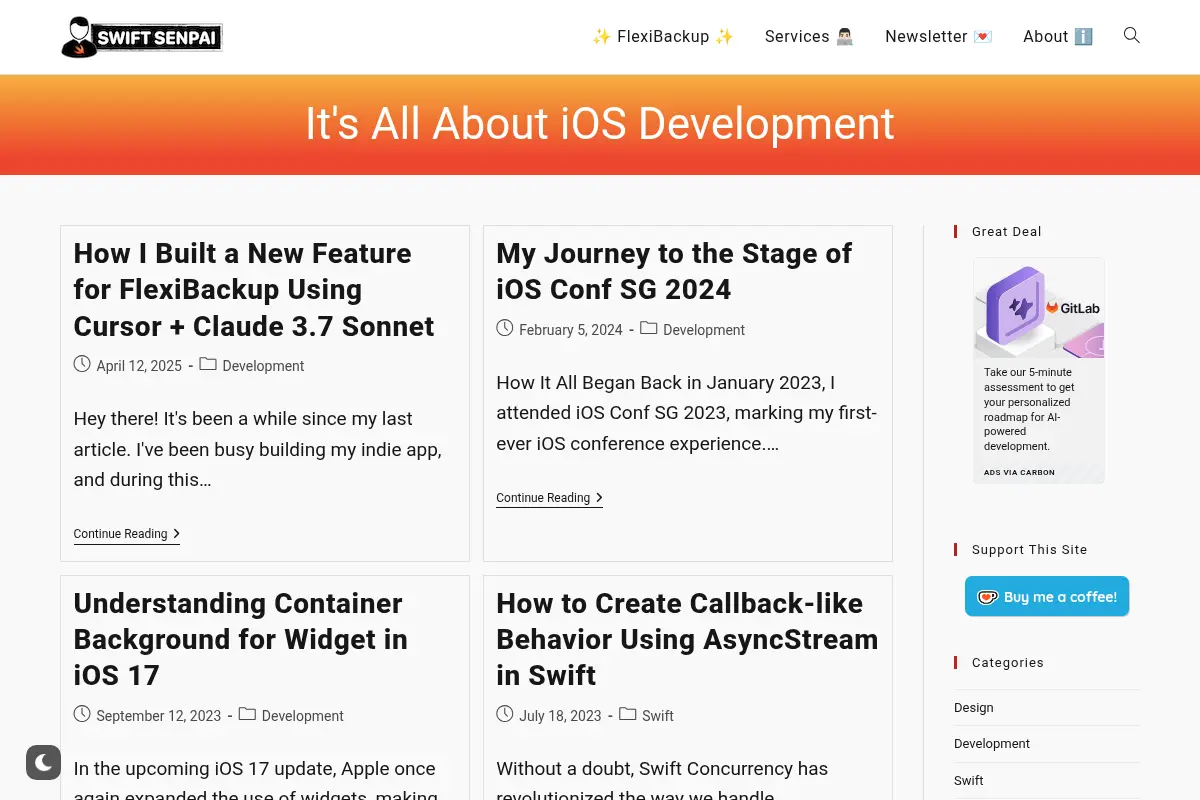Screen dimensions: 1200x800
Task: Continue Reading the iOS Conf SG article
Action: tap(550, 498)
